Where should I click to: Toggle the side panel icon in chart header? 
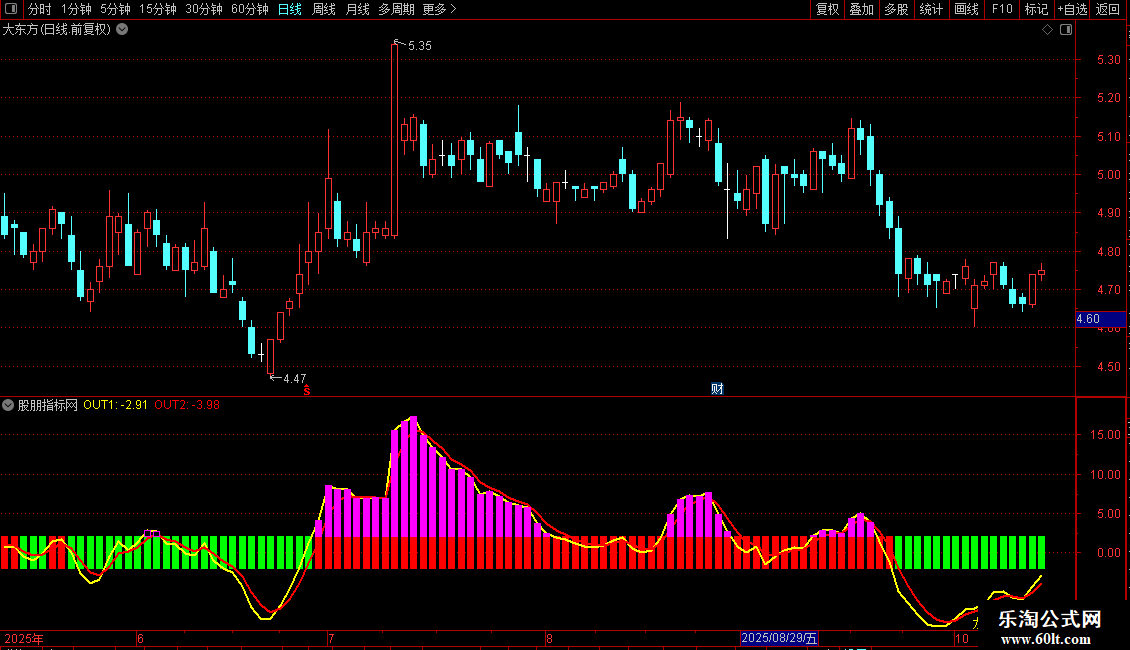(1066, 30)
